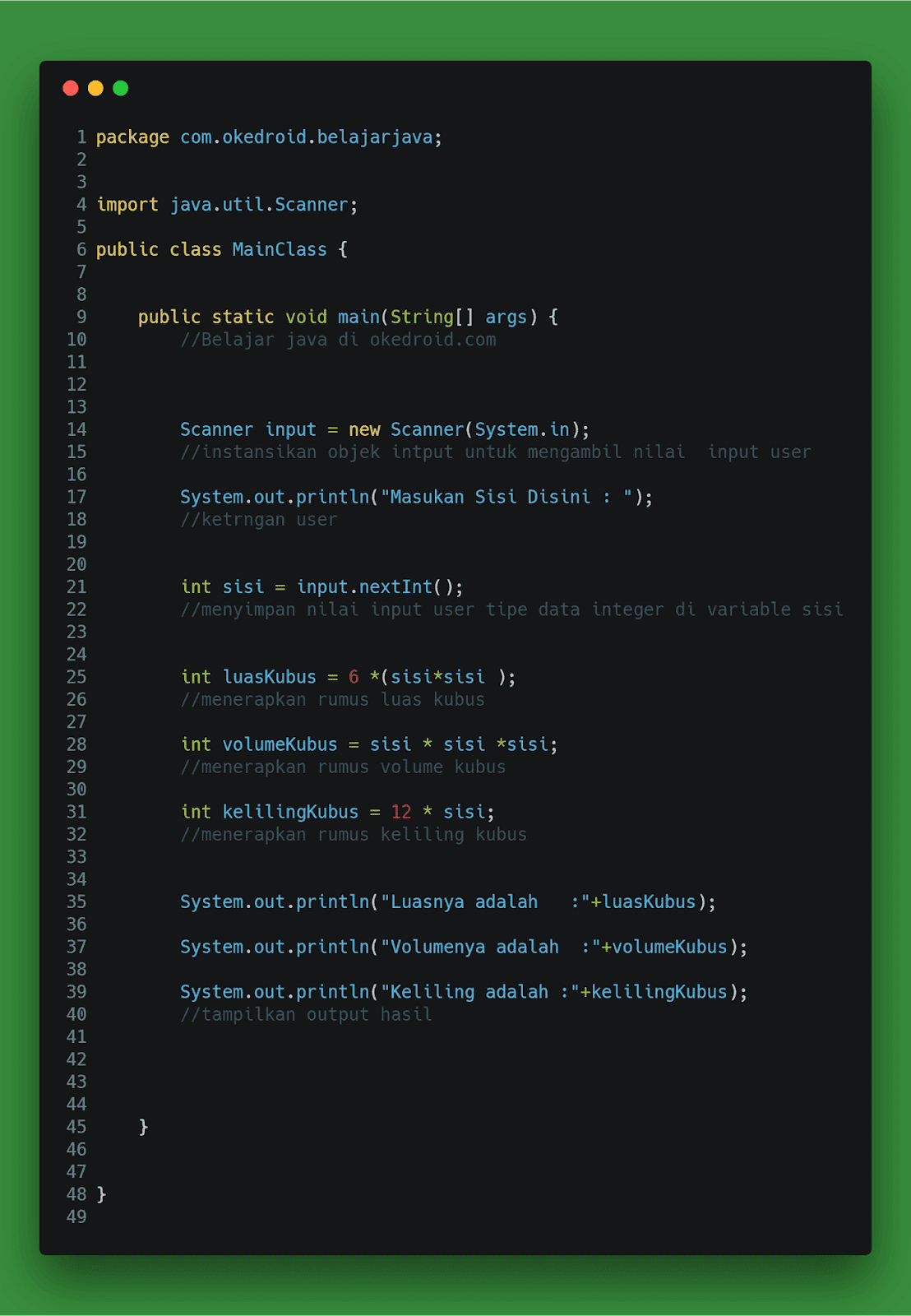Click "Keliling adalah" println statement

click(x=464, y=992)
